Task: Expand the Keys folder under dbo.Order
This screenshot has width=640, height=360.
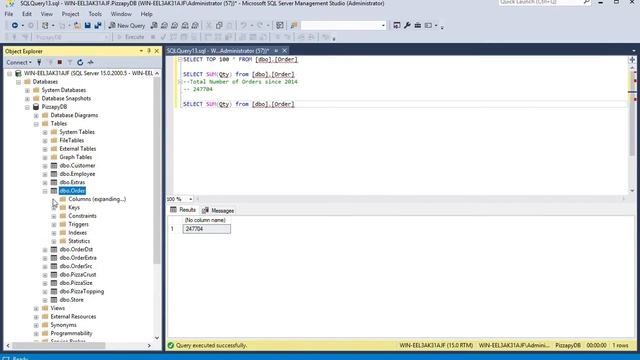Action: pos(54,208)
